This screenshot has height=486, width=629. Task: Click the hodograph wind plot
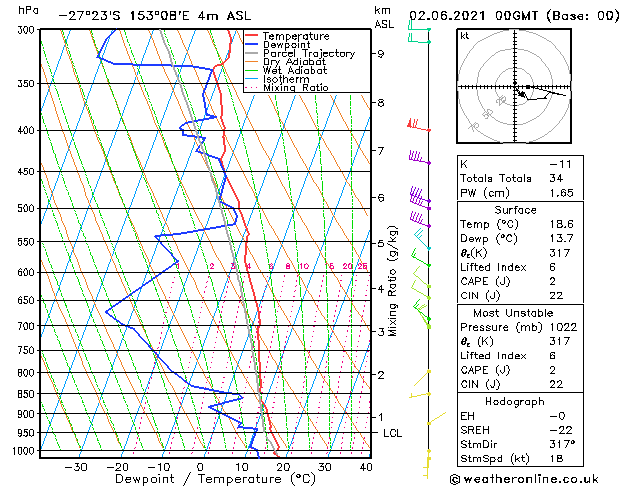pos(514,86)
